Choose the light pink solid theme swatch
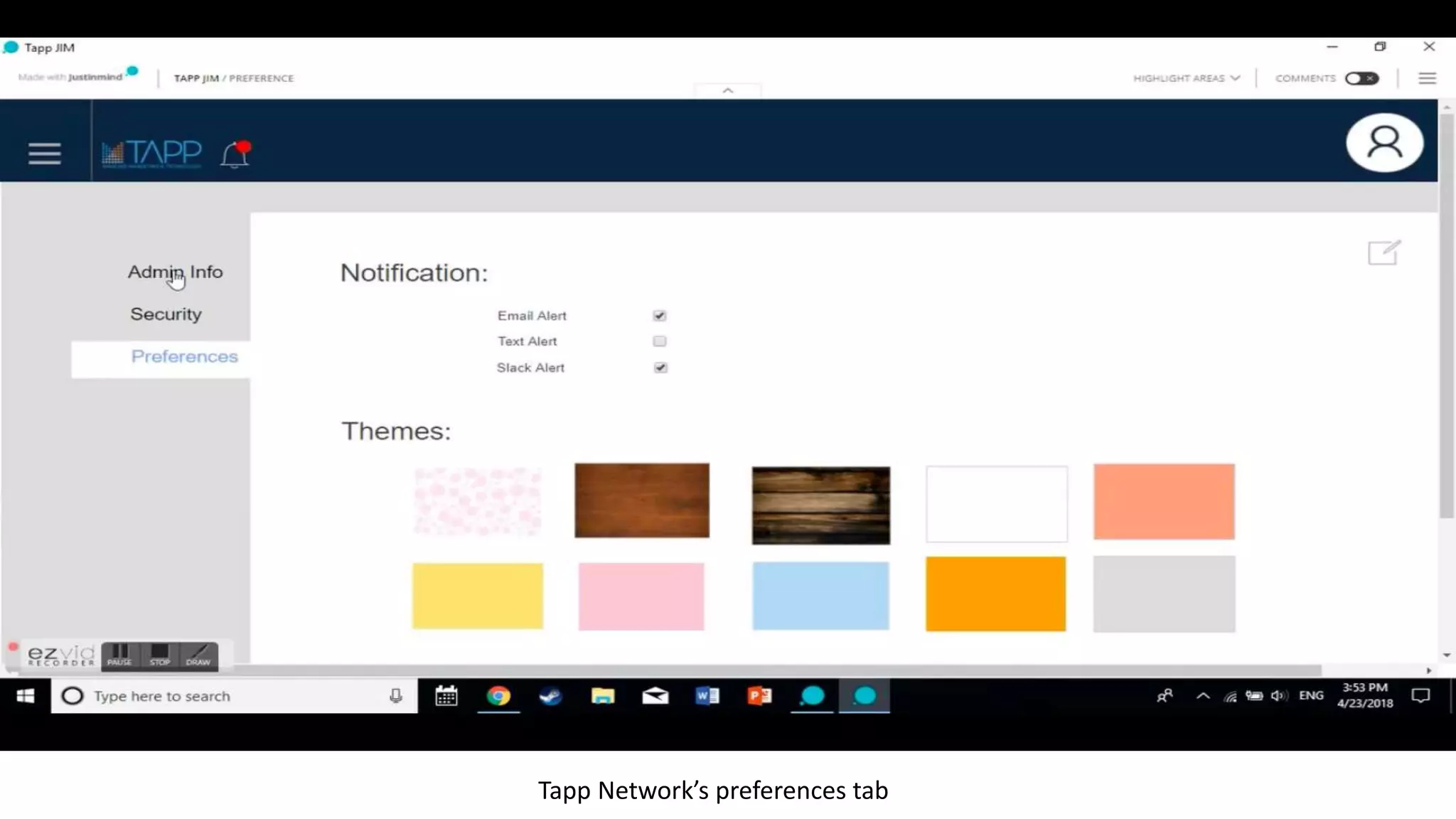The image size is (1456, 819). tap(641, 596)
